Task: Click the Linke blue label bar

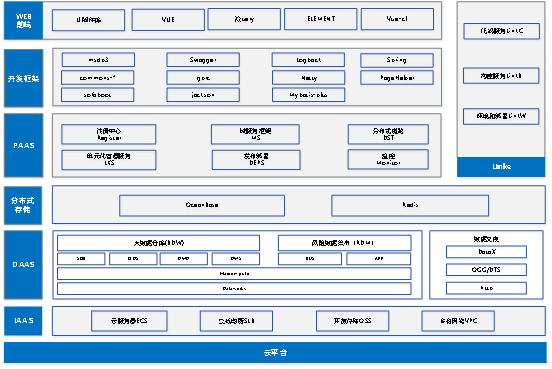Action: (x=501, y=167)
